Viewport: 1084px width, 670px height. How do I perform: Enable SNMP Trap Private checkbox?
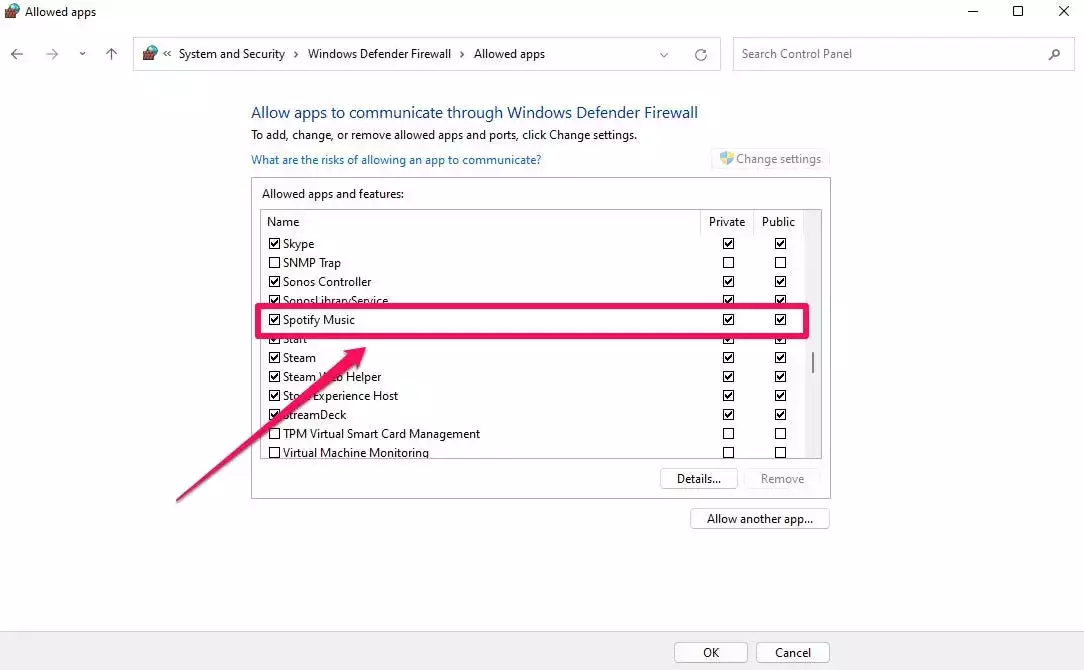click(x=728, y=263)
